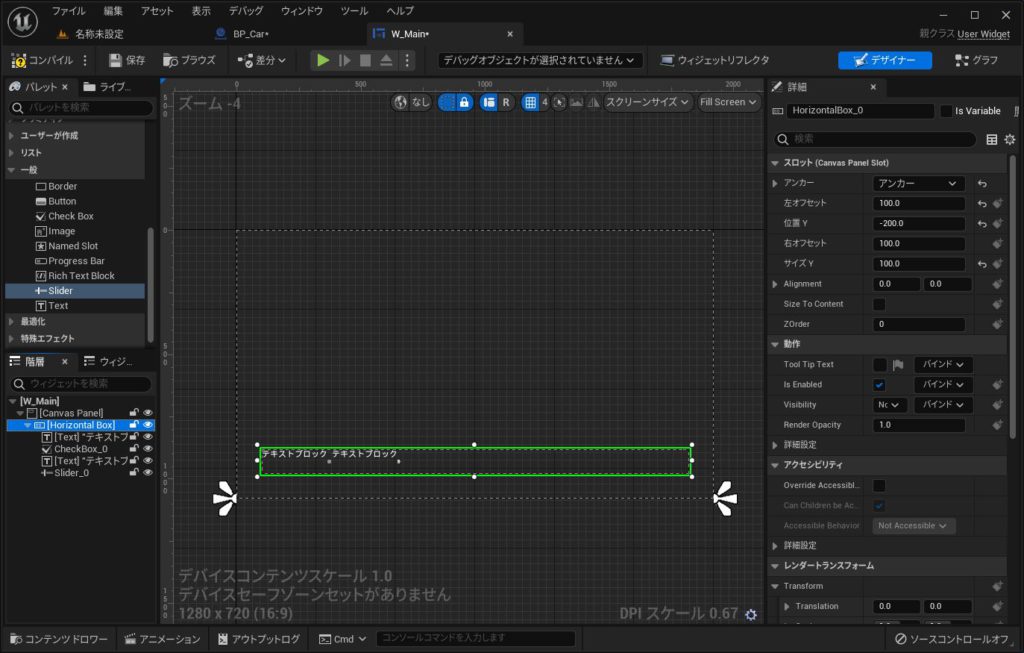Viewport: 1024px width, 653px height.
Task: Open the compile options three-dot menu
Action: (x=85, y=60)
